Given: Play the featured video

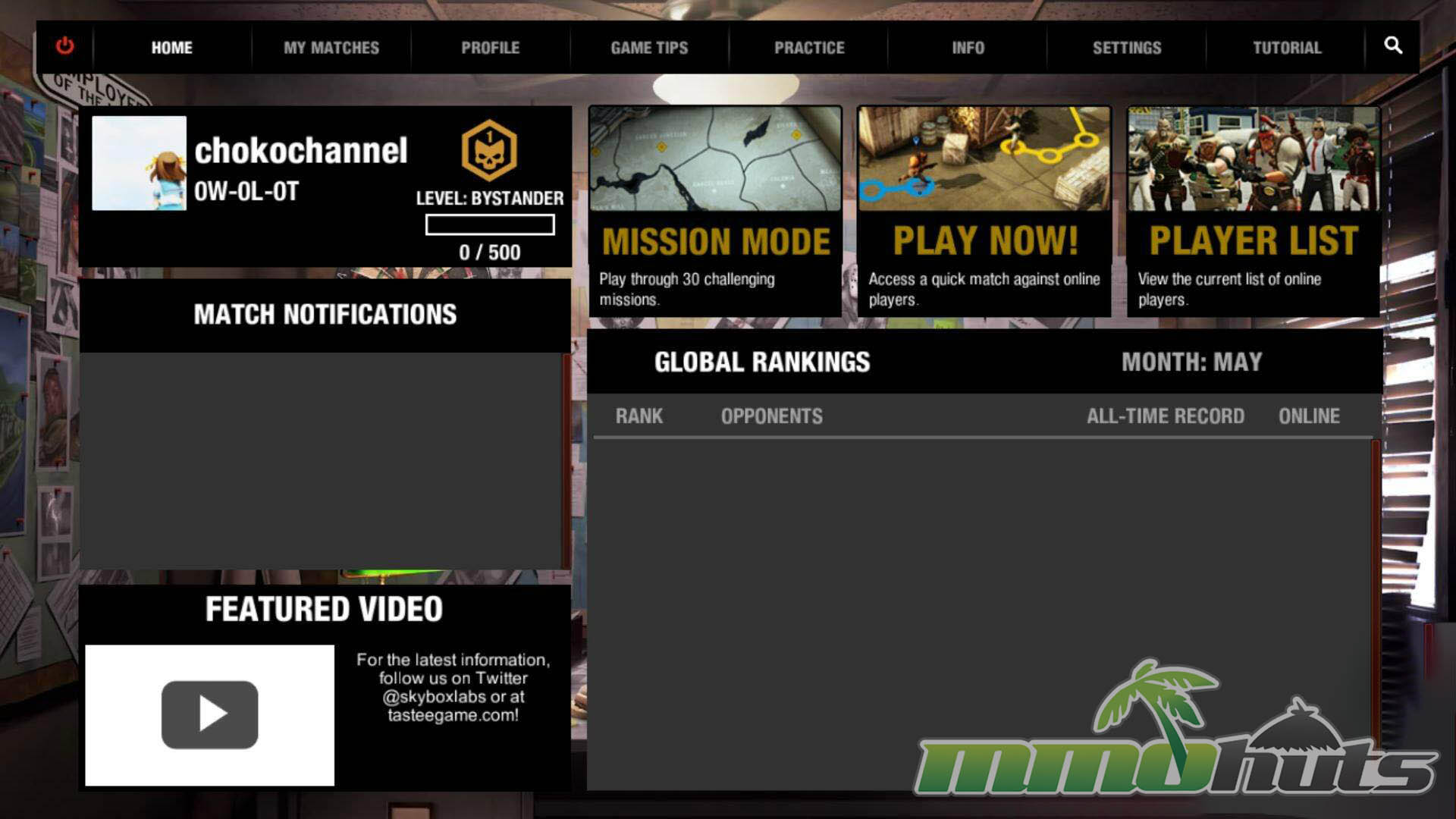Looking at the screenshot, I should pyautogui.click(x=210, y=714).
